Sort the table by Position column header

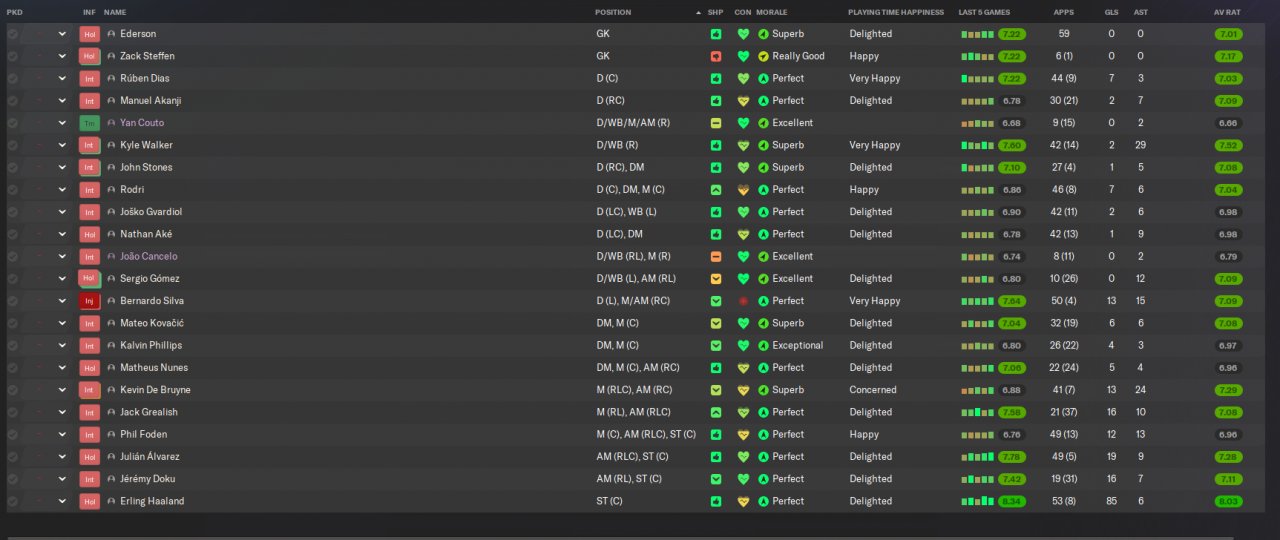(613, 12)
